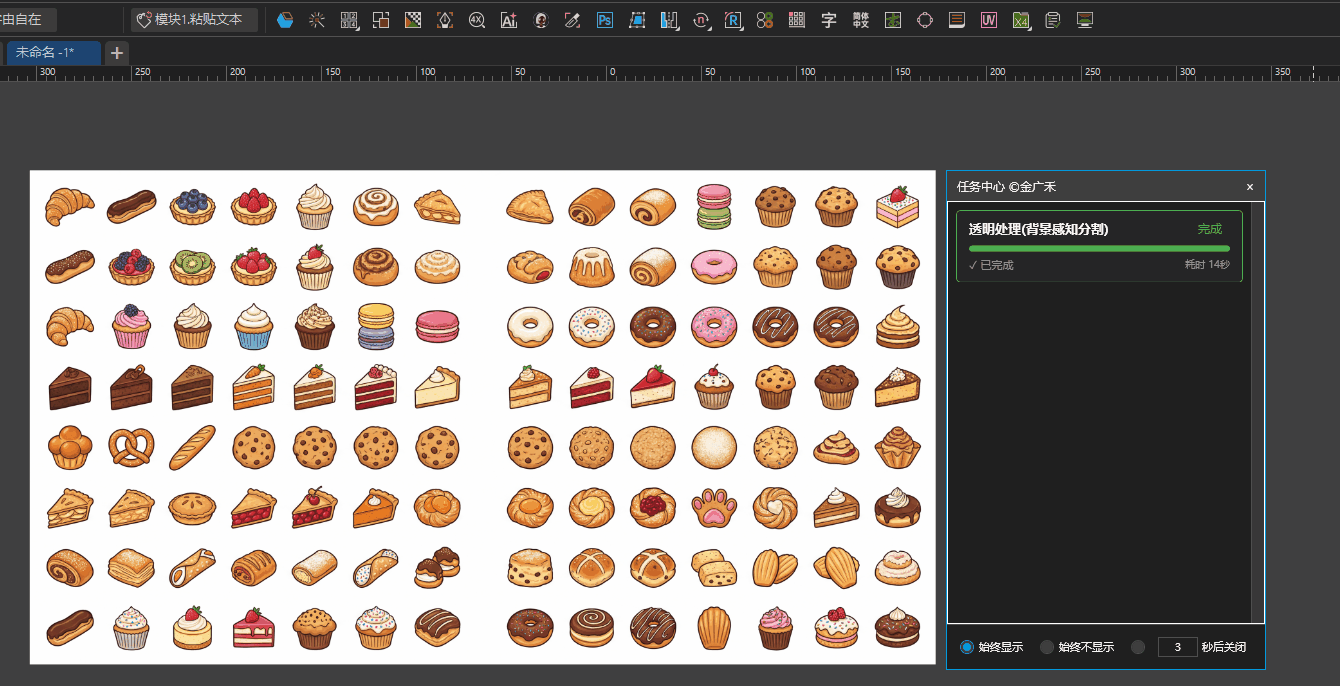
Task: Click the seconds input field showing 3
Action: (x=1177, y=647)
